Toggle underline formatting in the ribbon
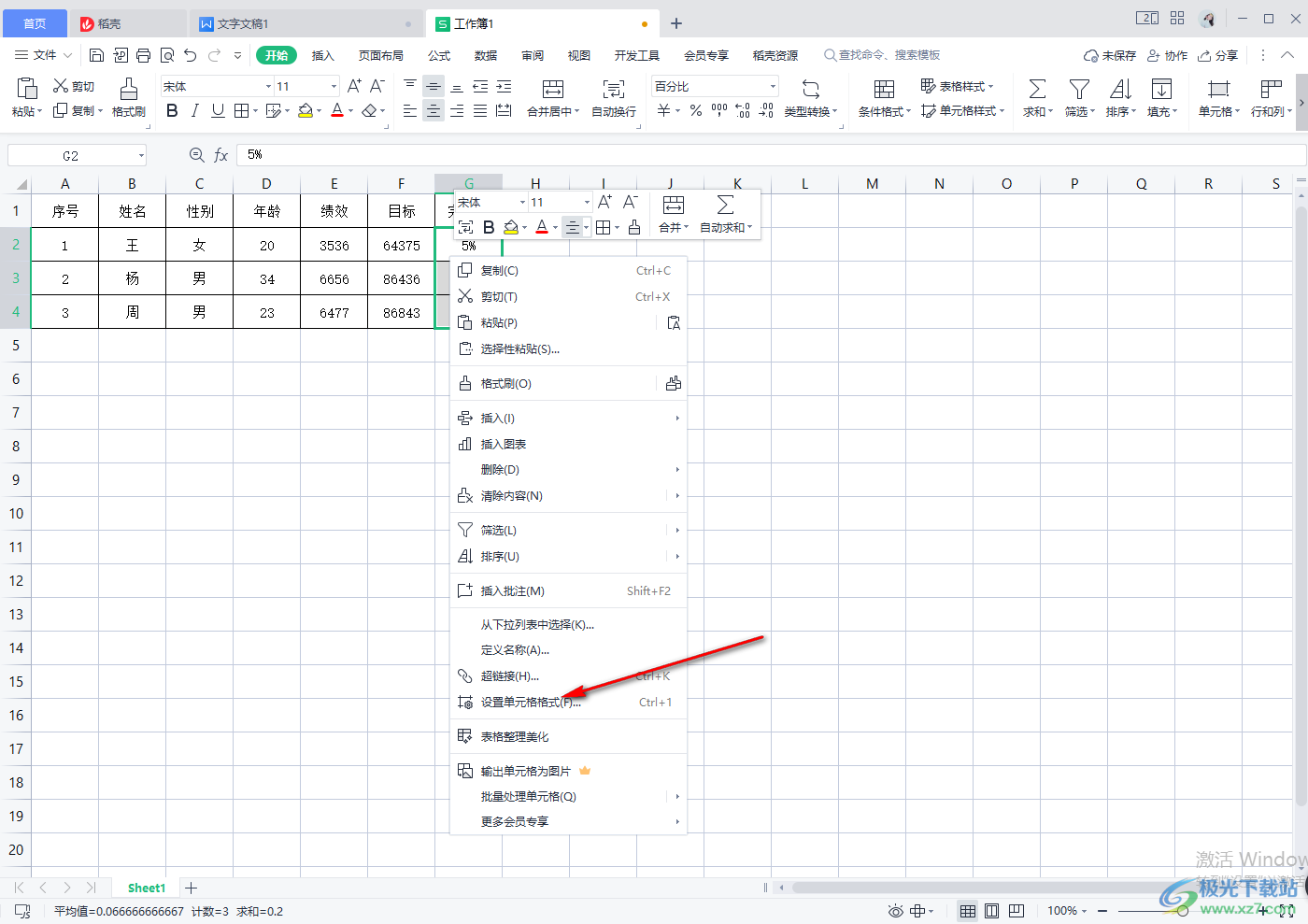Image resolution: width=1308 pixels, height=924 pixels. tap(218, 110)
